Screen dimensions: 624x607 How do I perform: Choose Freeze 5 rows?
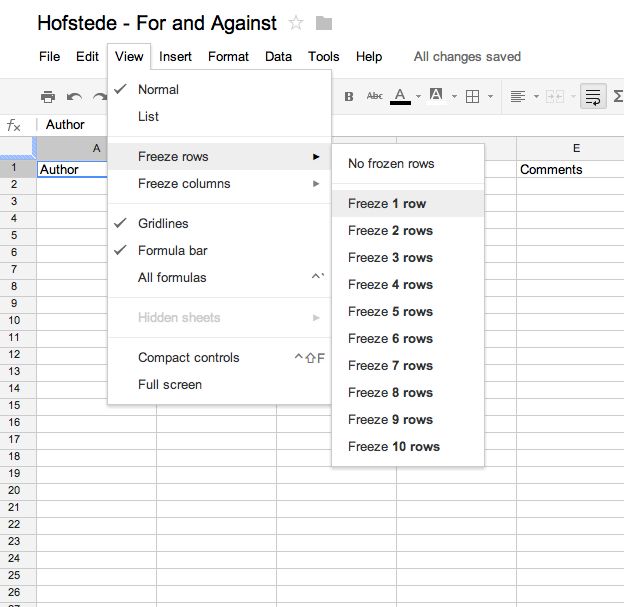[408, 312]
